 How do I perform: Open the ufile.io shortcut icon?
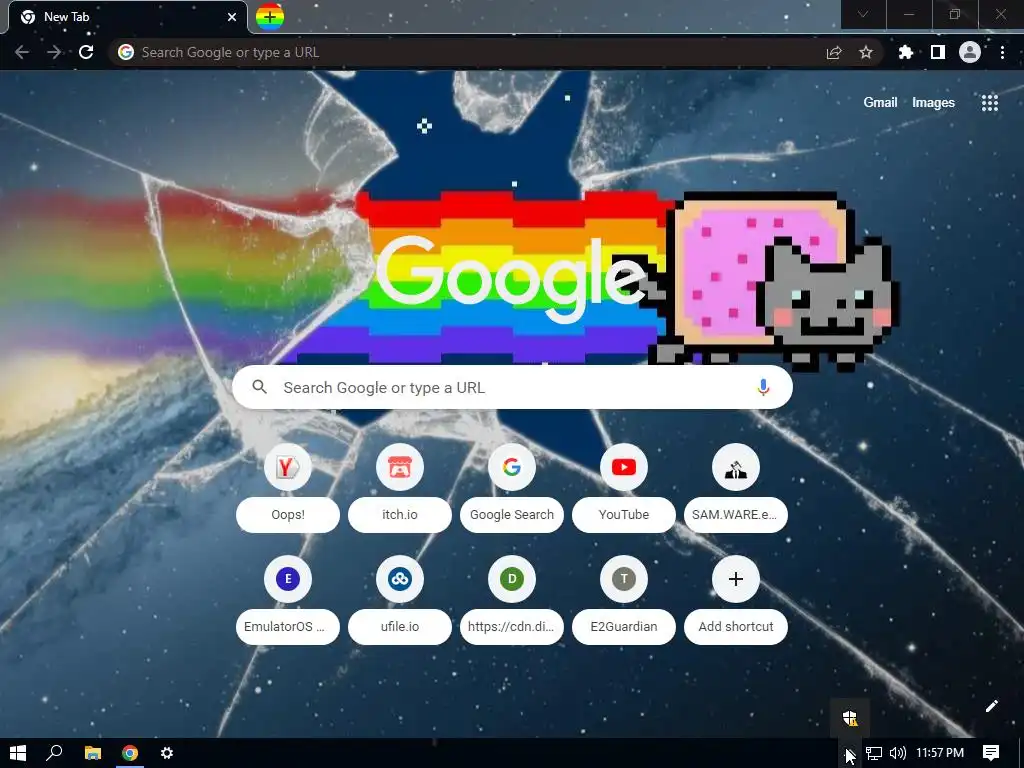[400, 579]
